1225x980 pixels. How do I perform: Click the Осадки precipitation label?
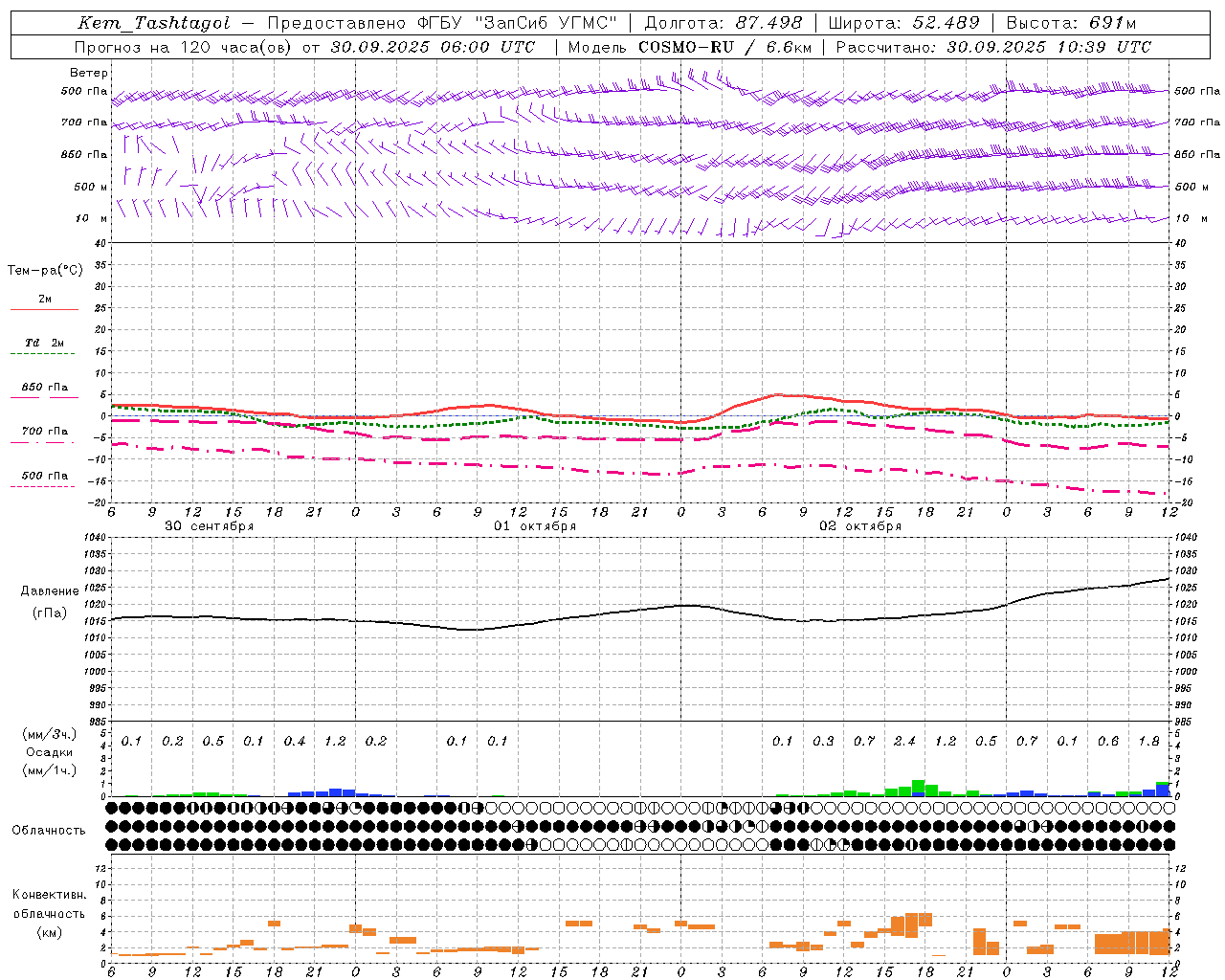[50, 752]
